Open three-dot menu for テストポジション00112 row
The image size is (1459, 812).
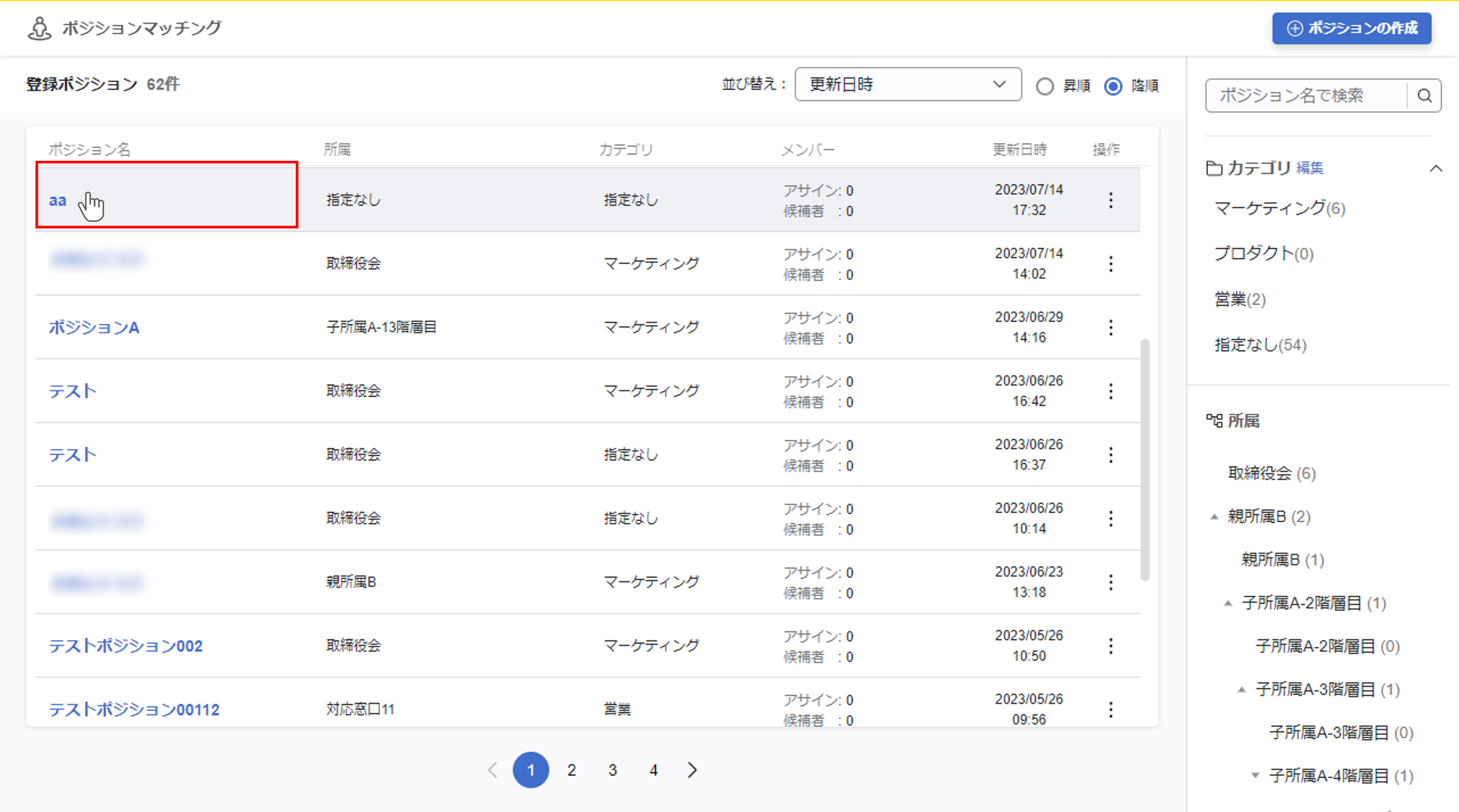1111,710
